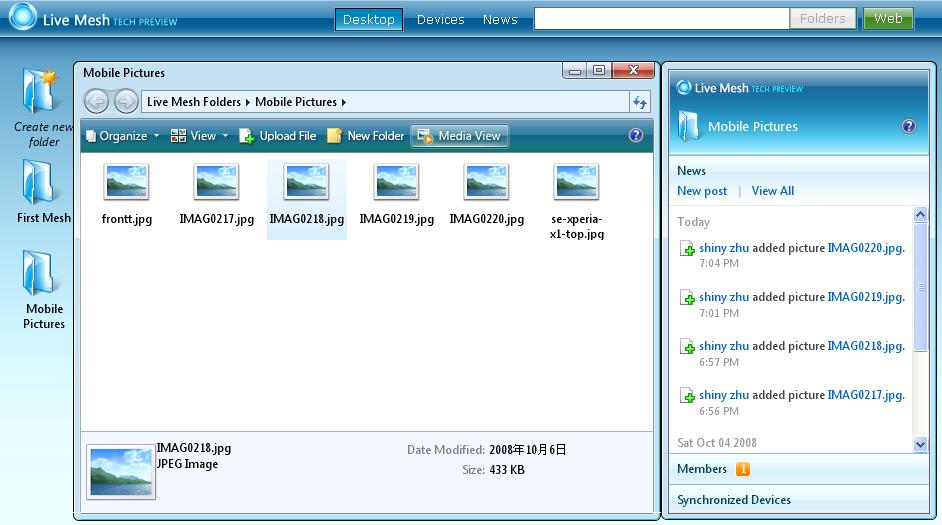The image size is (942, 525).
Task: Select the IMAG0218.jpg file icon
Action: (307, 181)
